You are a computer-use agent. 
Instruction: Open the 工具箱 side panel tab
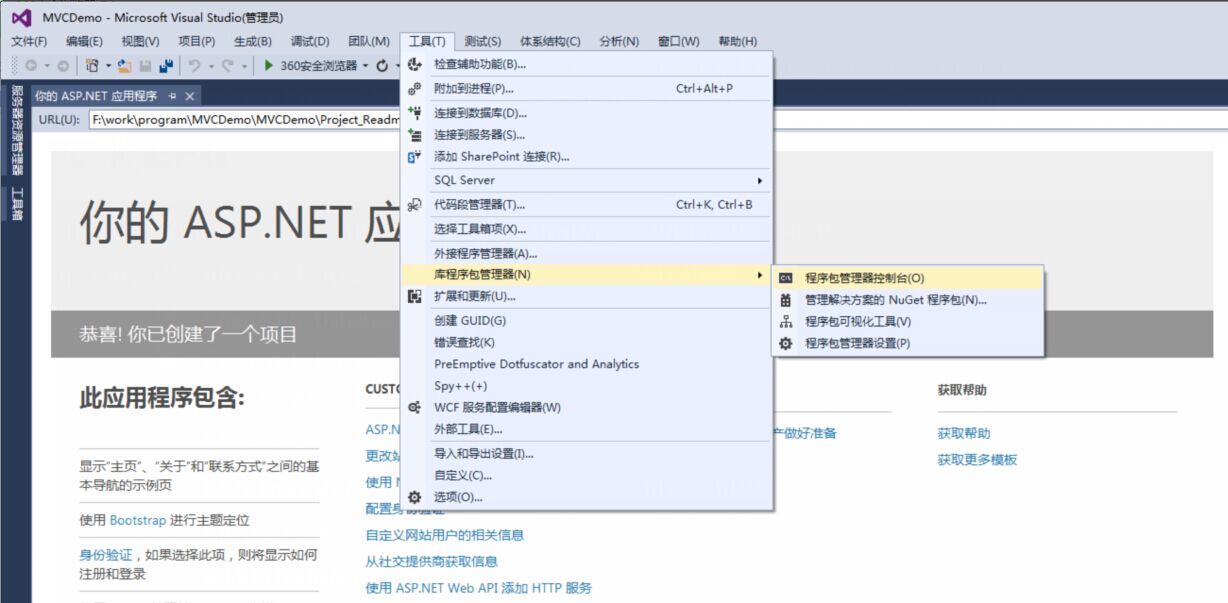(x=16, y=204)
